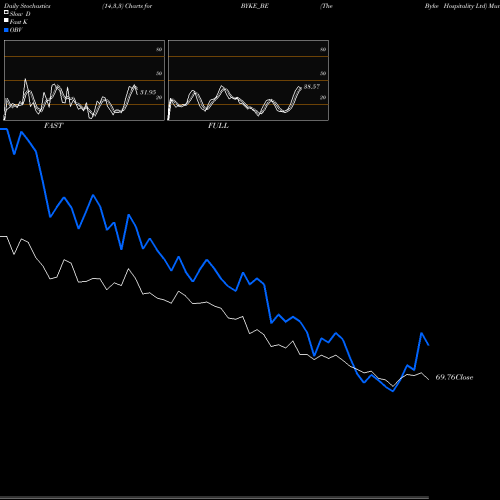Click the last point of the blue OBV line
This screenshot has width=500, height=500.
point(429,345)
